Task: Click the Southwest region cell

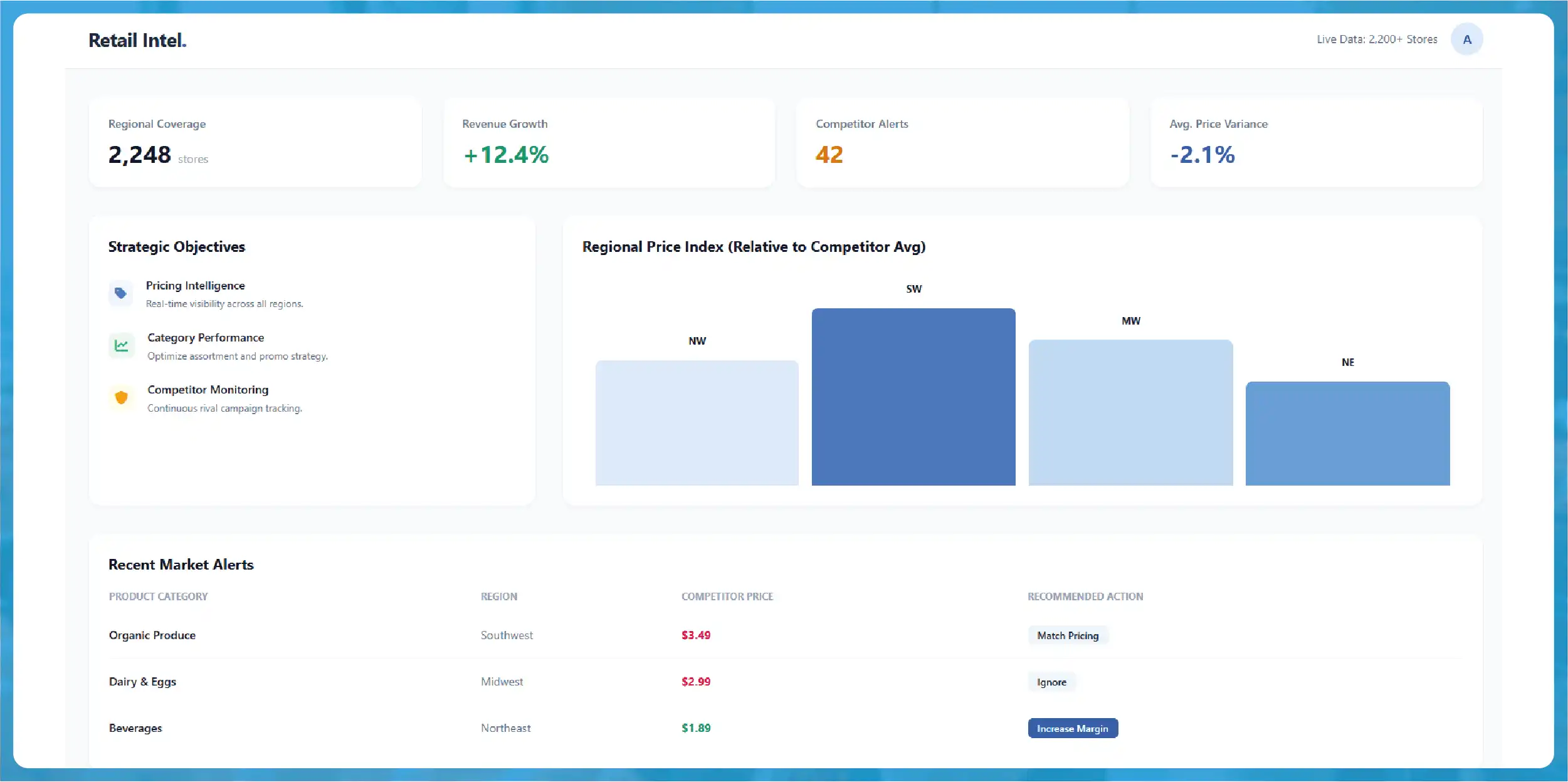Action: coord(507,635)
